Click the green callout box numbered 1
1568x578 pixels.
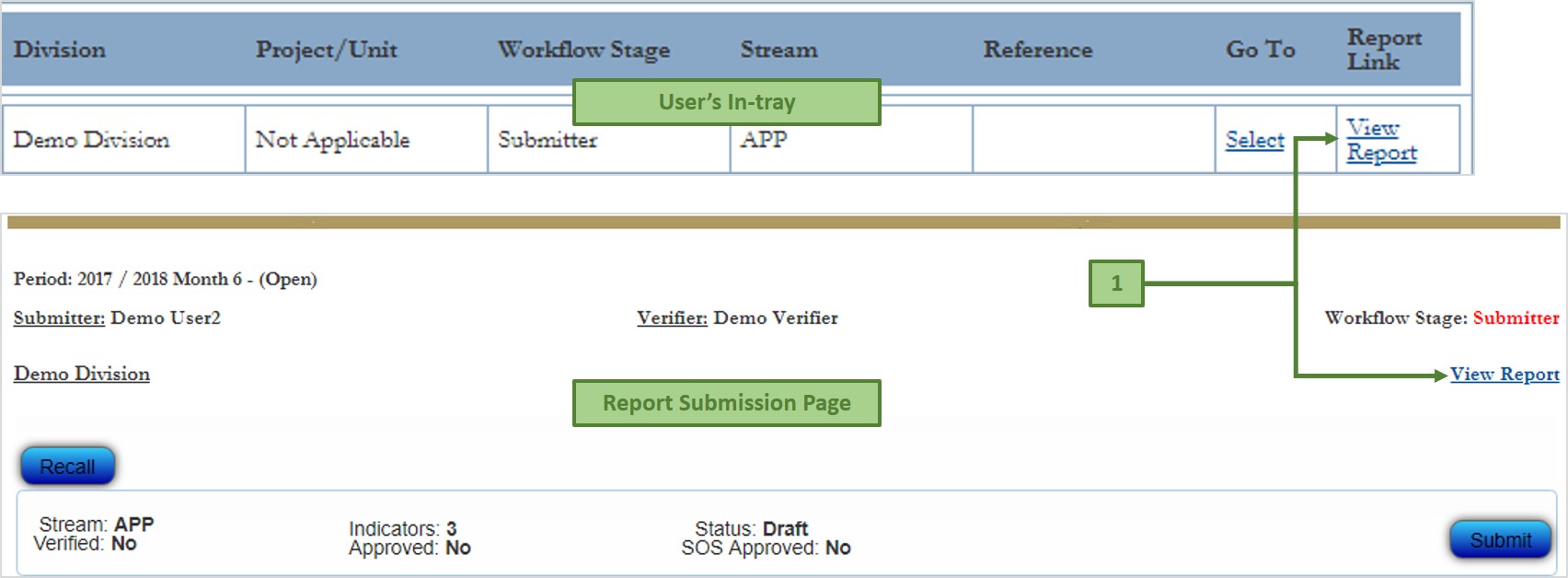click(x=1116, y=283)
